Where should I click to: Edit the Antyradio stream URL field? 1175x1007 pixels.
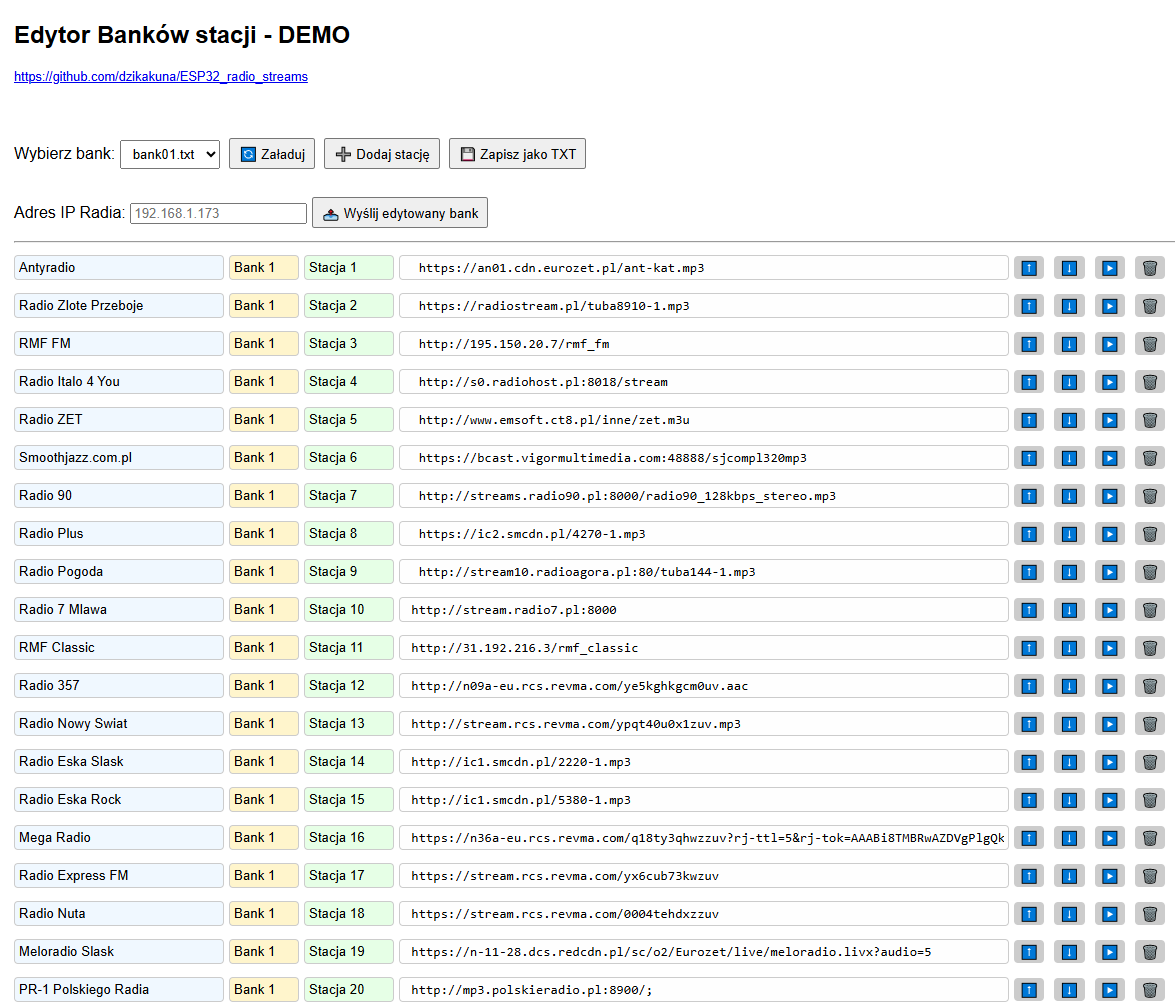(704, 267)
